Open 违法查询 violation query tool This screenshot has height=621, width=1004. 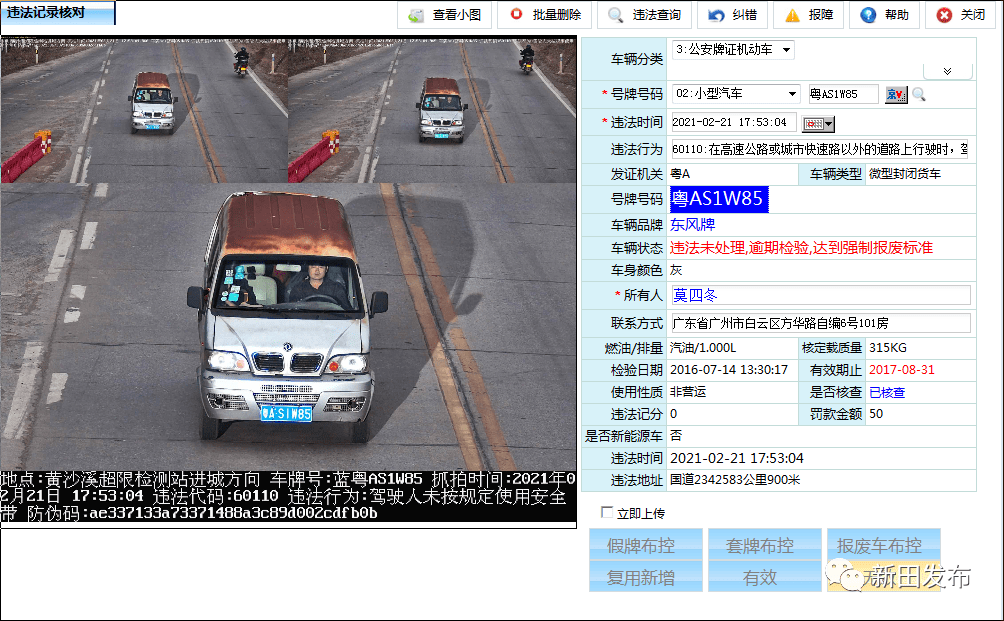[x=645, y=15]
